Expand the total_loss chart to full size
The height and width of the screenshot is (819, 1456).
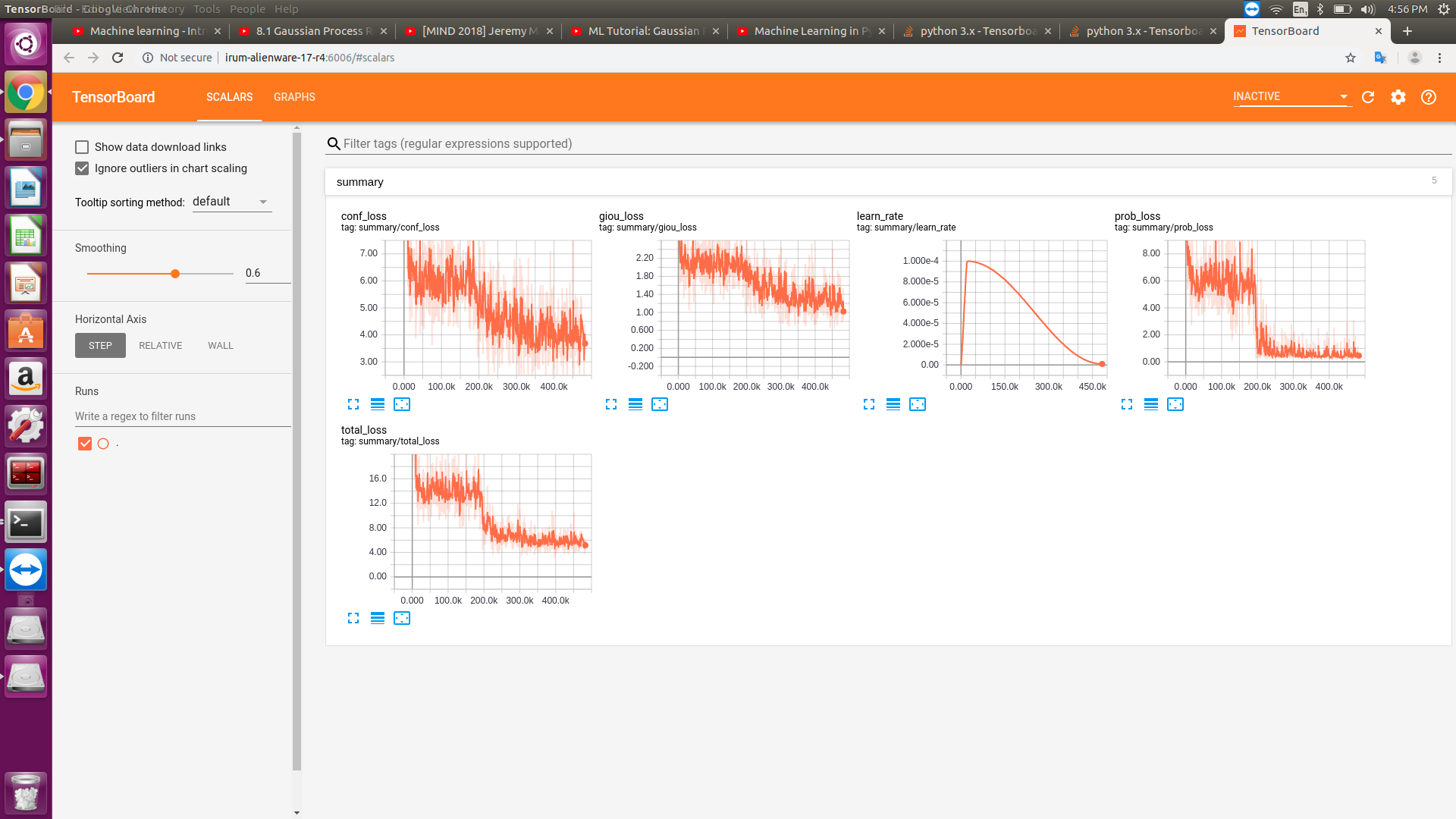coord(353,618)
